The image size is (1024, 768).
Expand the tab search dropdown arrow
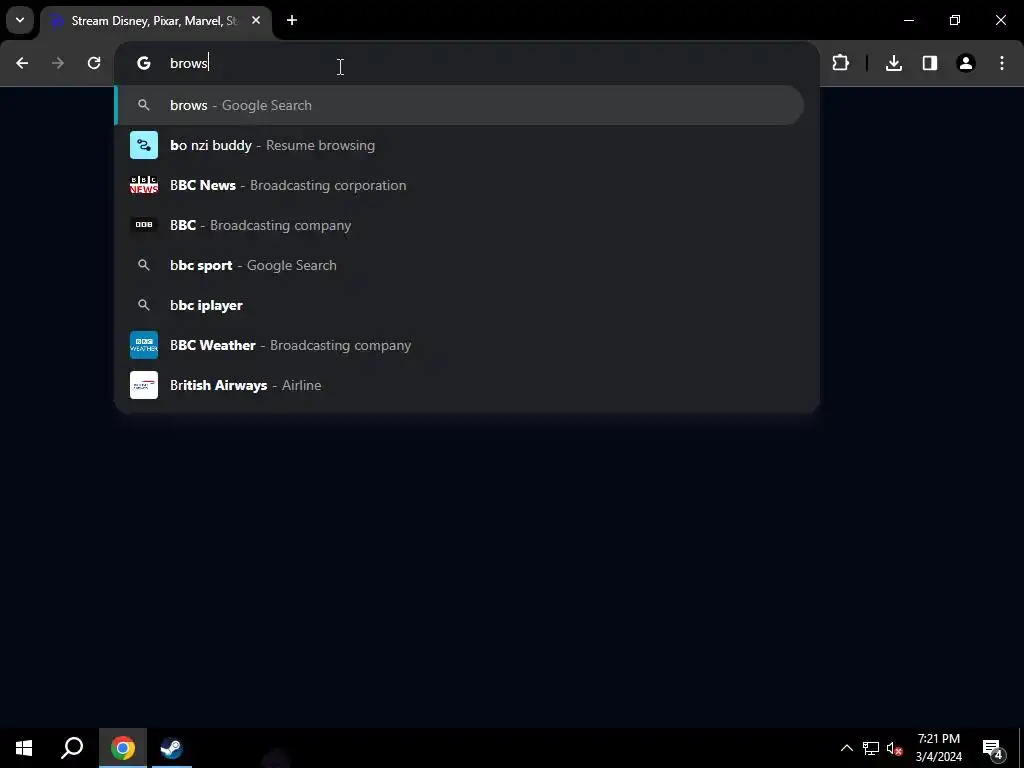pos(20,20)
